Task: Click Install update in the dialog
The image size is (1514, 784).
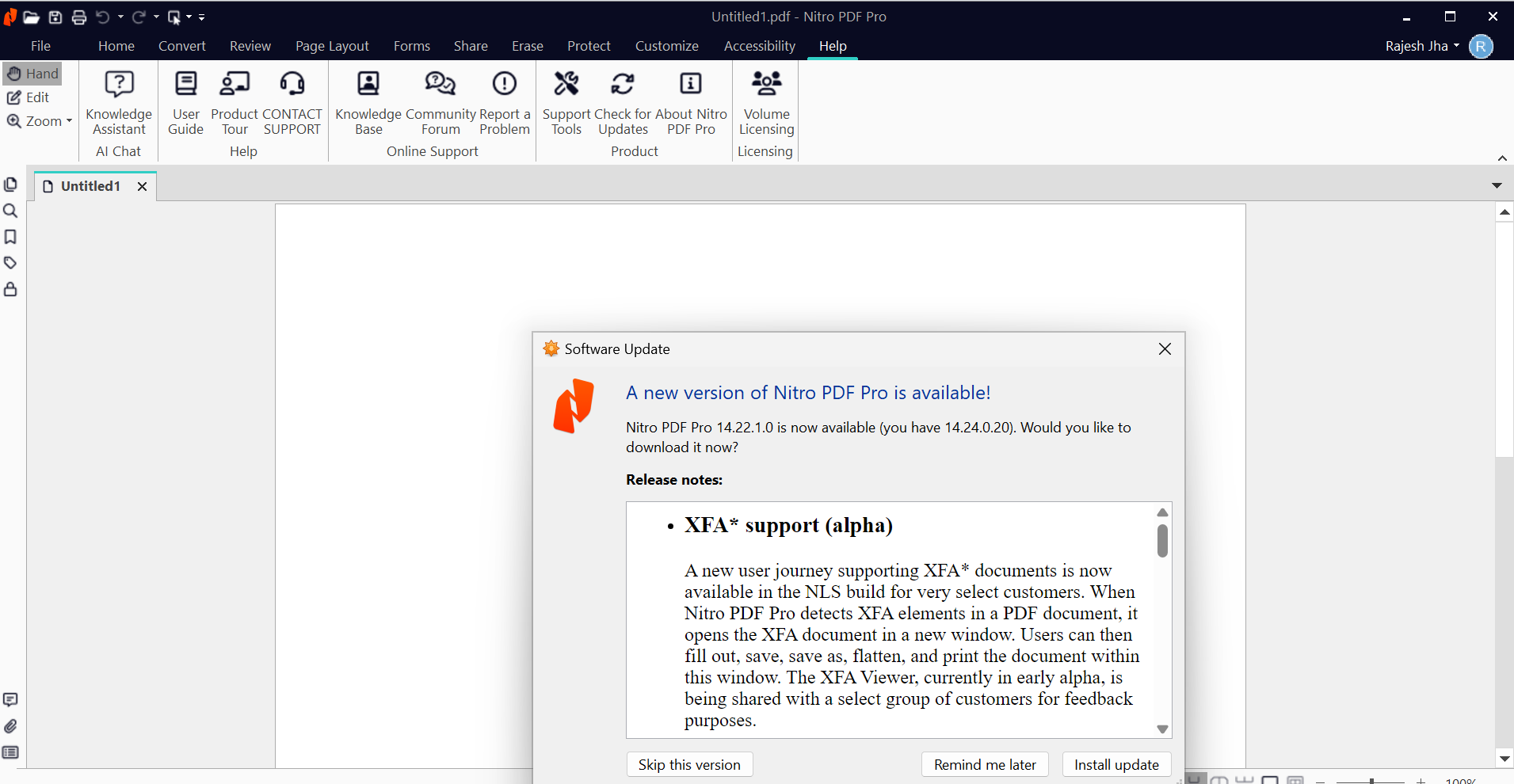Action: pos(1116,764)
